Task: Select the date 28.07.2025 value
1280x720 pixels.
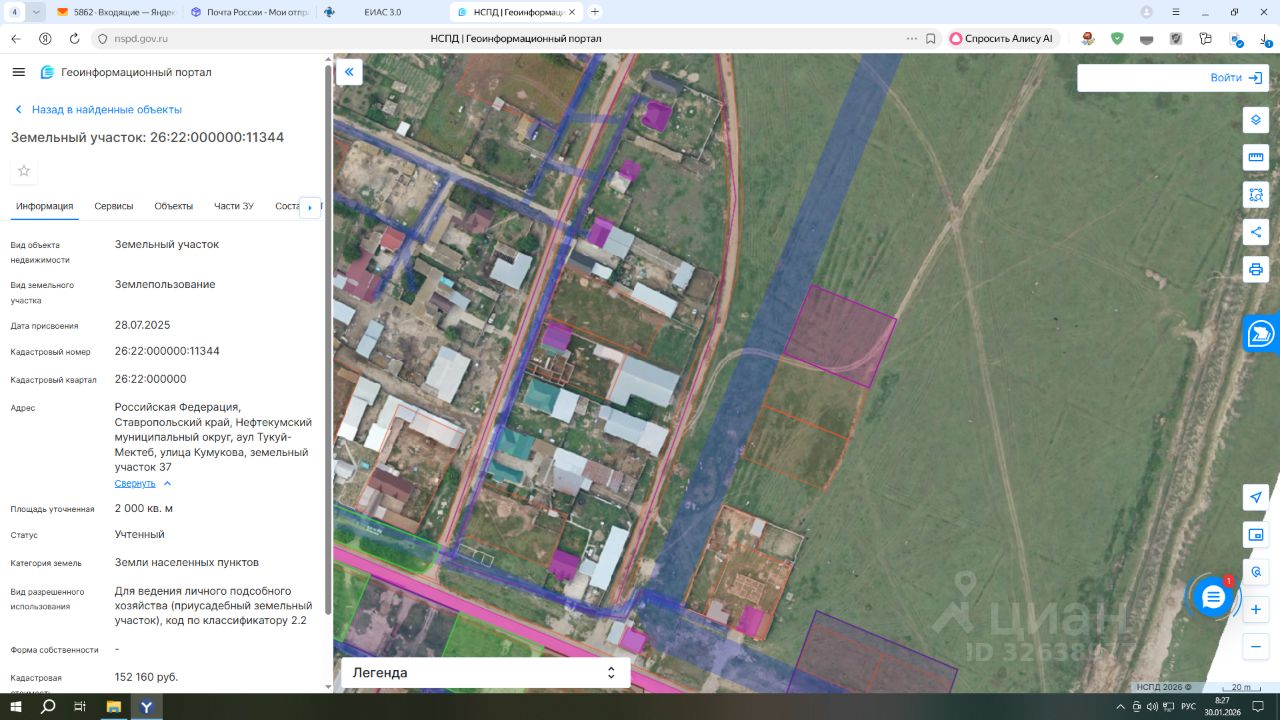Action: 143,325
